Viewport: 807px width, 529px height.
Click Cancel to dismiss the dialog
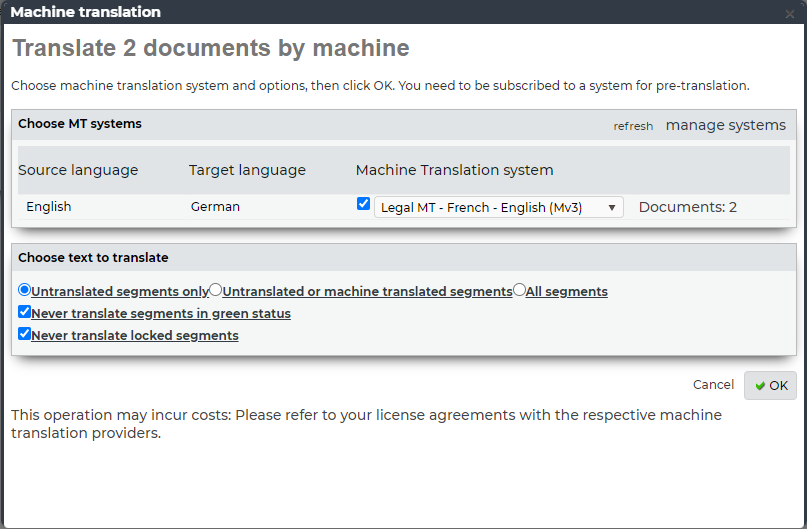[713, 385]
